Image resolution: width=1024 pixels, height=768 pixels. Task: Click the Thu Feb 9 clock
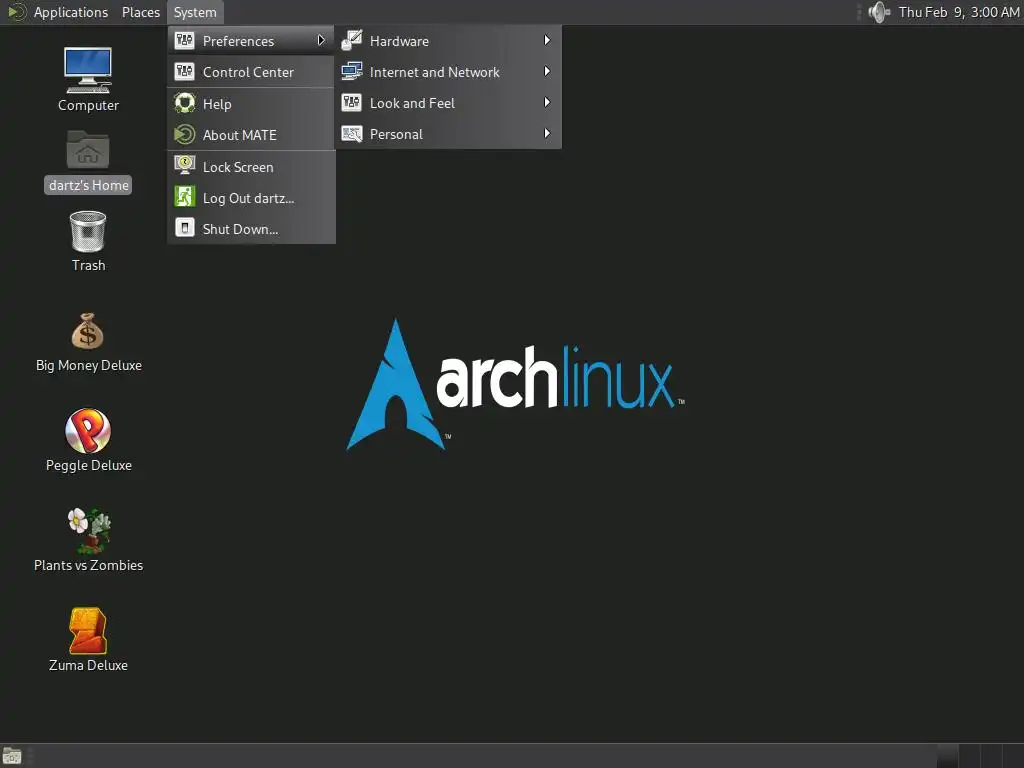[x=959, y=12]
